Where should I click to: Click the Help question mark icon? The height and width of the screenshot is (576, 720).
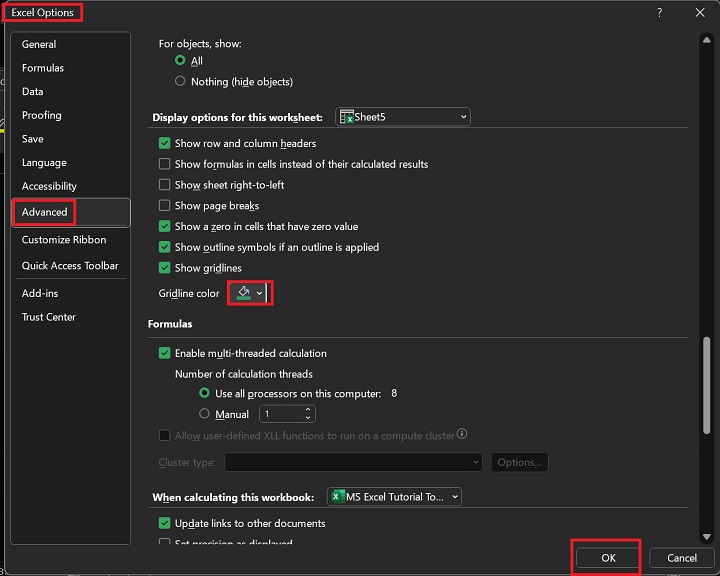pos(659,12)
